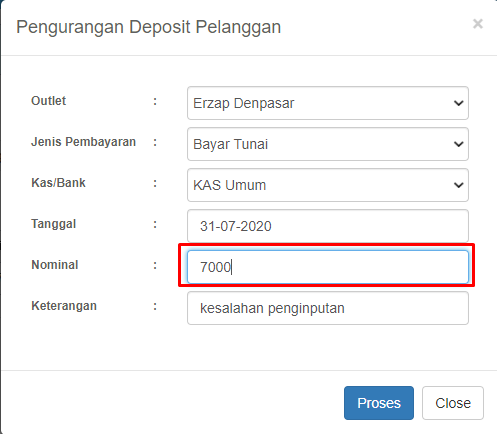
Task: Open the Kas/Bank selection list
Action: pos(328,185)
